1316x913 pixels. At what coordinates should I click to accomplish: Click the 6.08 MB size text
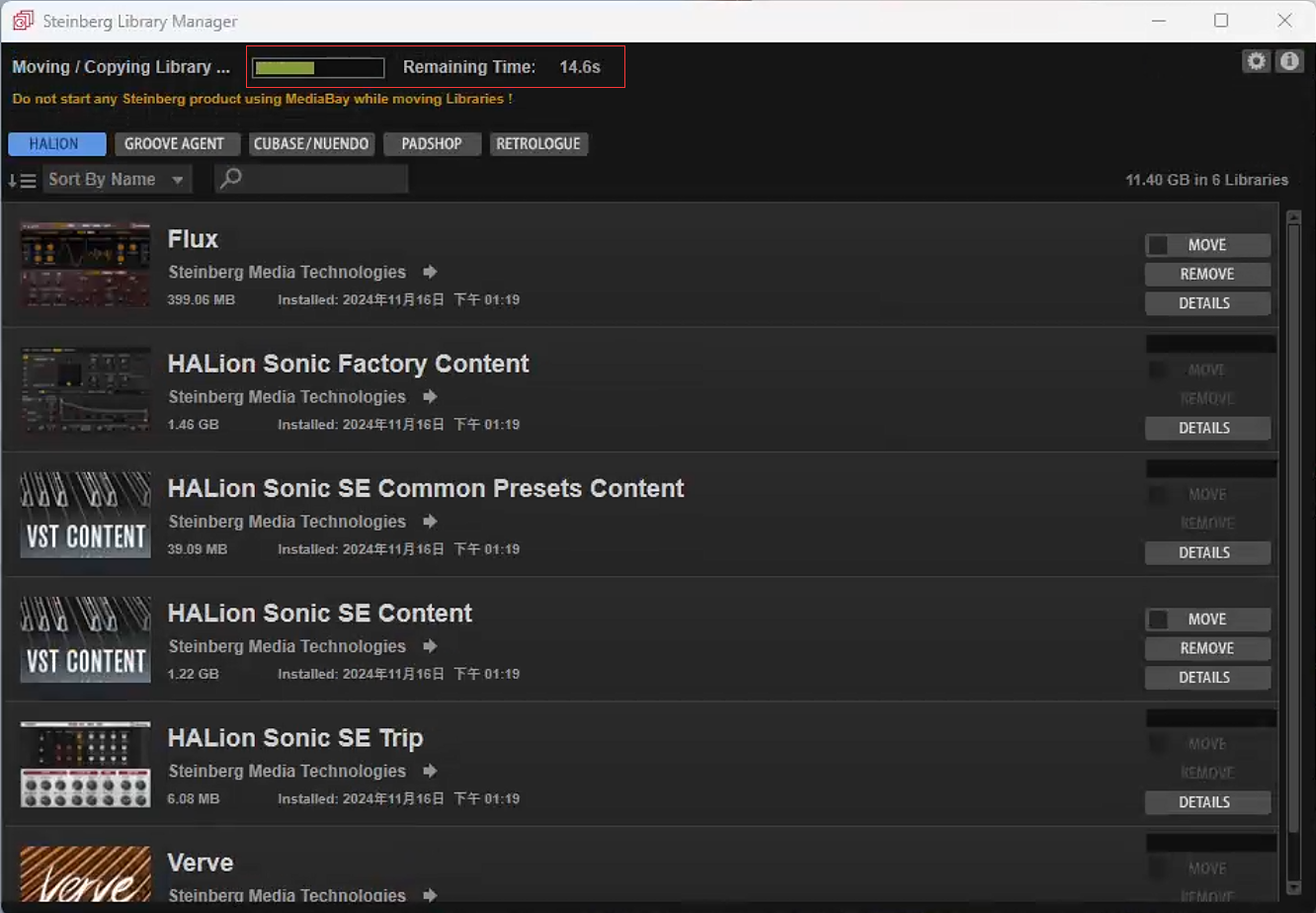(194, 798)
